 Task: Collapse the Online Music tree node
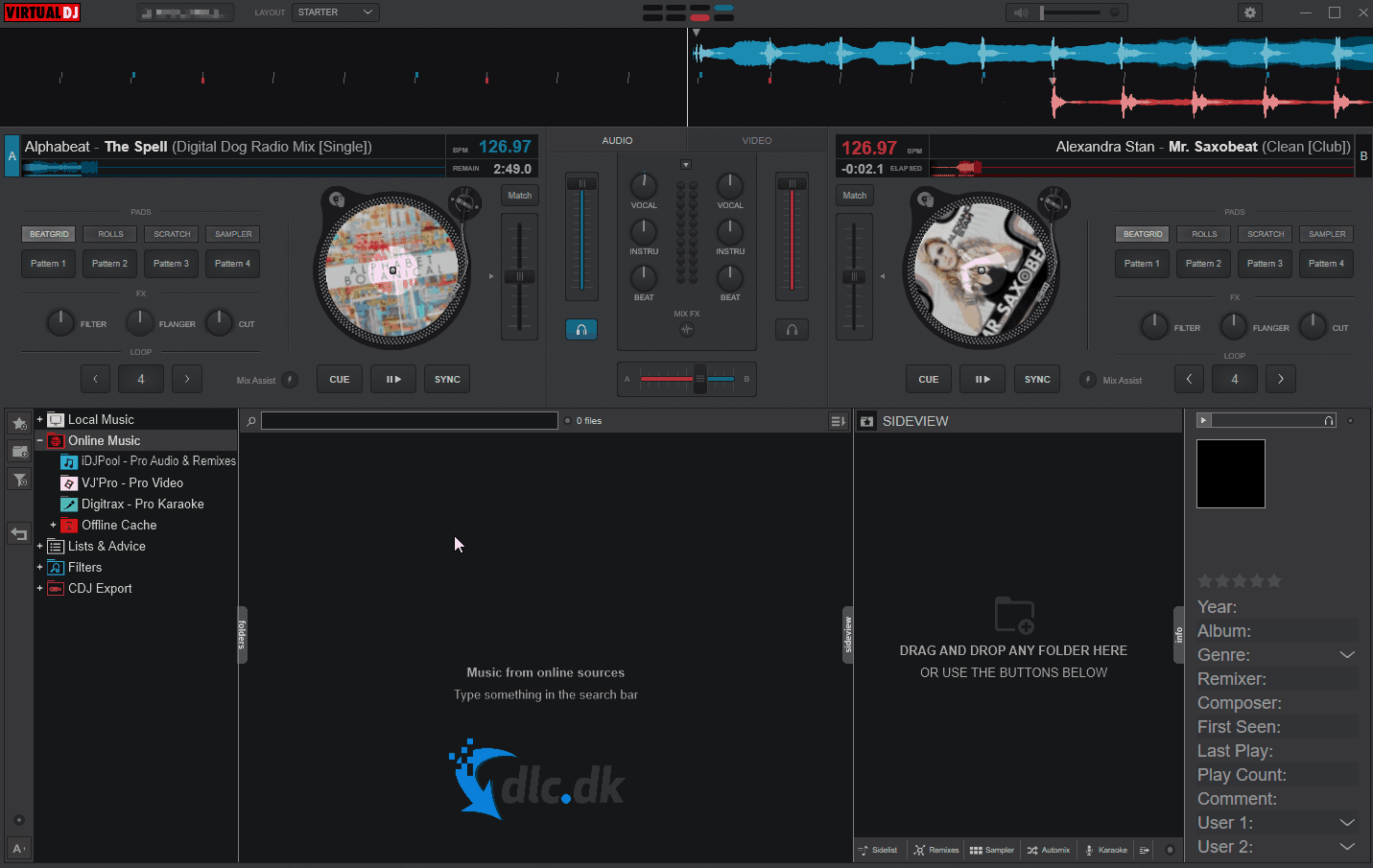pyautogui.click(x=39, y=440)
